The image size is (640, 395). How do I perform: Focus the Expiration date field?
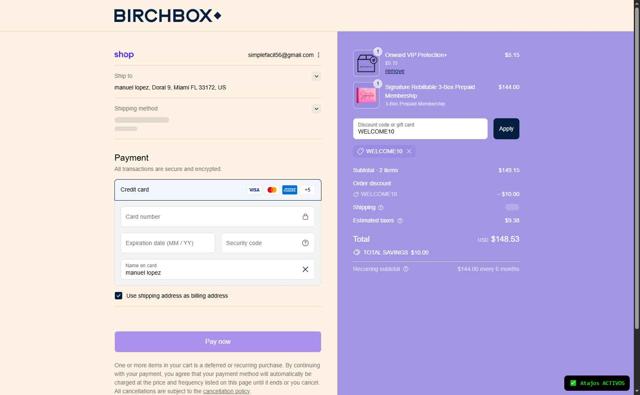pyautogui.click(x=167, y=243)
